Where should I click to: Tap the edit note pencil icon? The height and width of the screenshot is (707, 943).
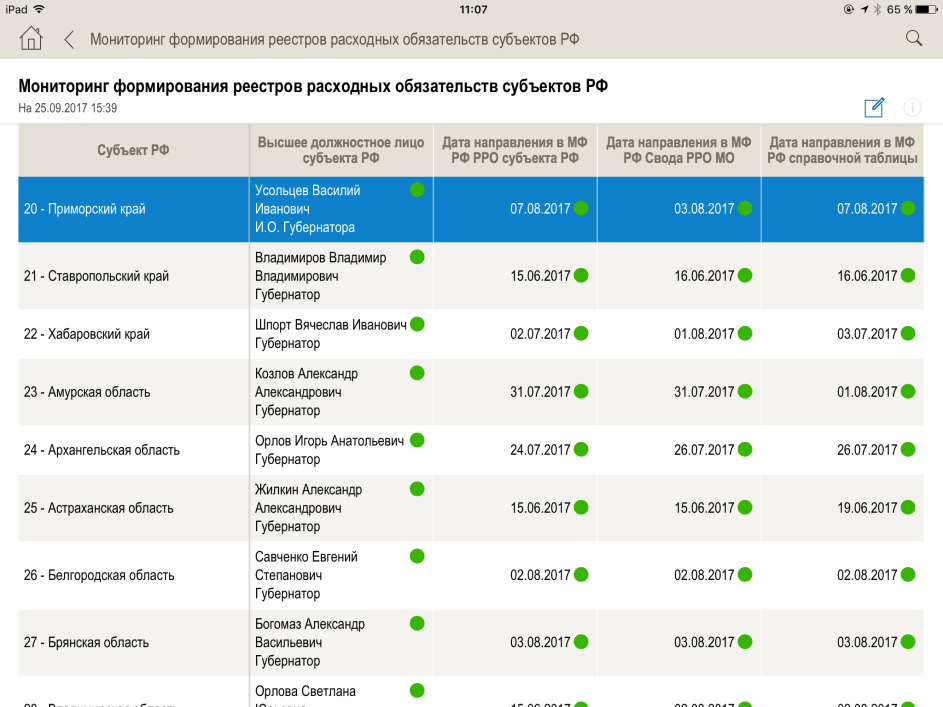click(875, 108)
